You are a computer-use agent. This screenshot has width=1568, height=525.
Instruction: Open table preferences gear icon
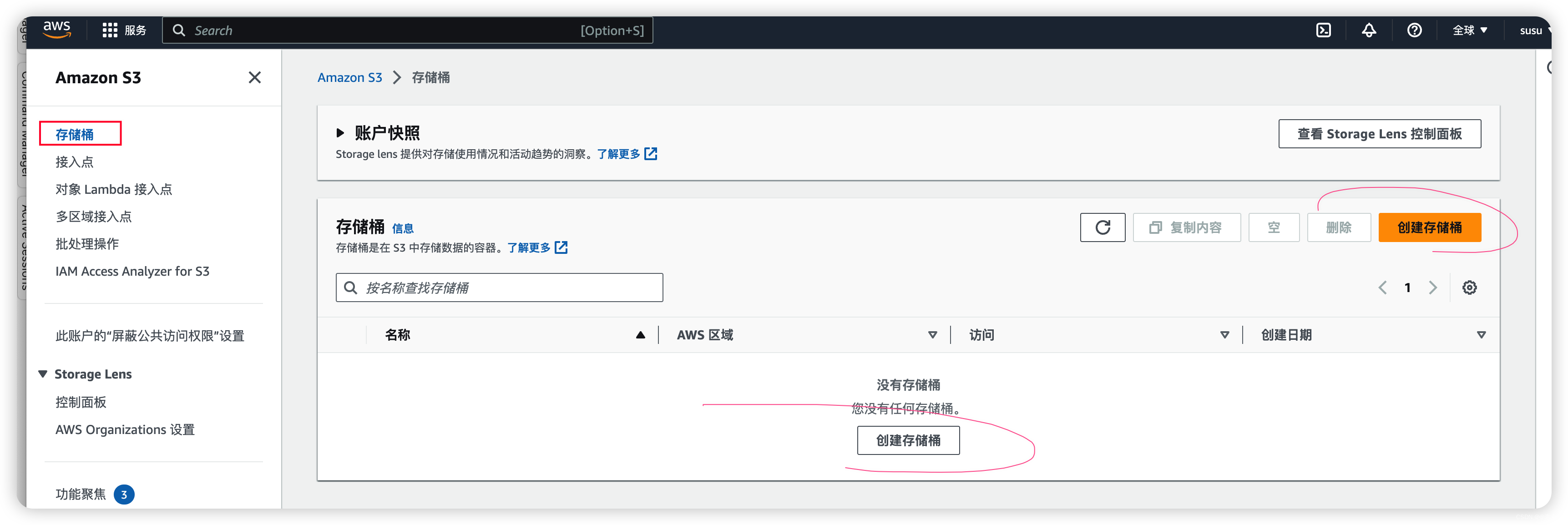coord(1469,288)
